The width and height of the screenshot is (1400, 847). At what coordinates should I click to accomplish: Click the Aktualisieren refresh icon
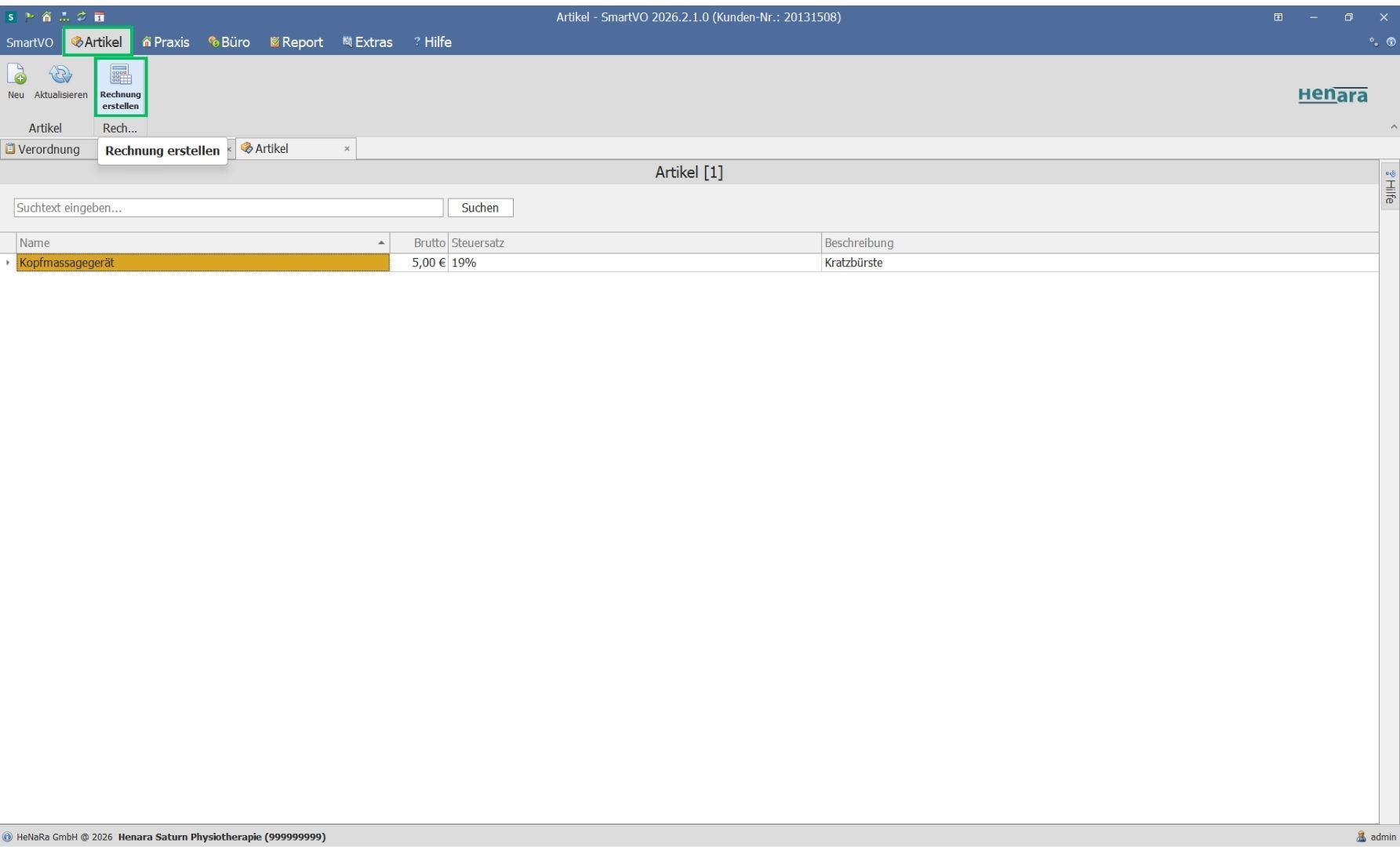60,75
